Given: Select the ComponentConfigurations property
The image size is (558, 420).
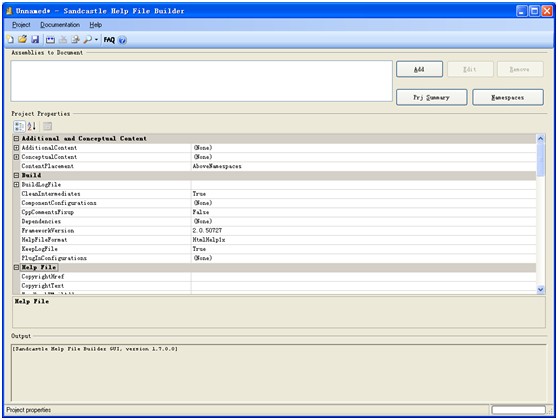Looking at the screenshot, I should click(59, 203).
